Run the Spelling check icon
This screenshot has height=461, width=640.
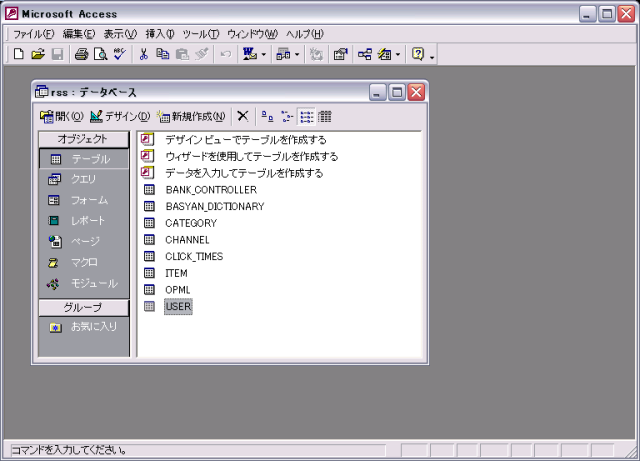coord(120,54)
